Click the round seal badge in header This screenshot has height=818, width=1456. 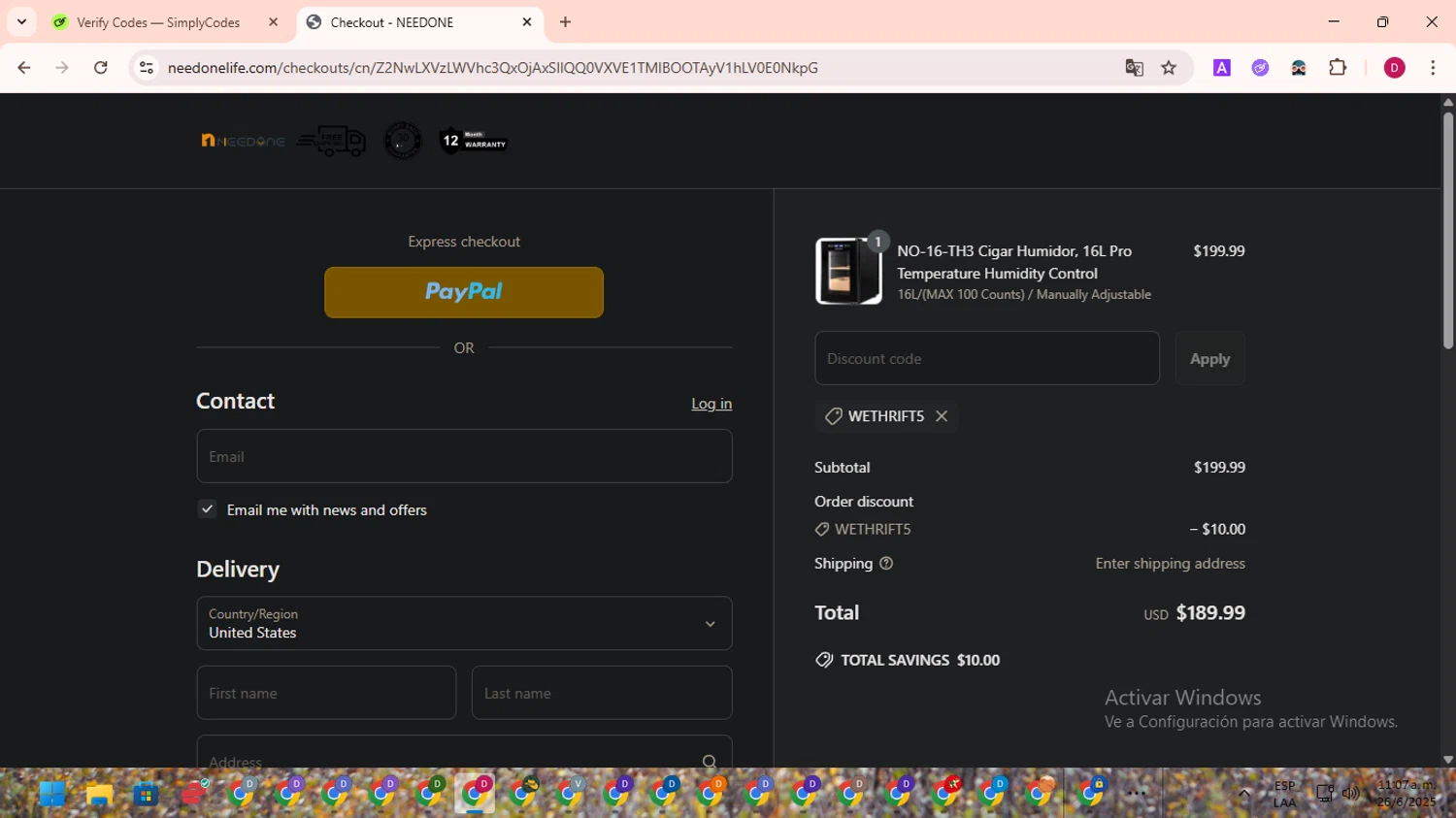click(403, 142)
